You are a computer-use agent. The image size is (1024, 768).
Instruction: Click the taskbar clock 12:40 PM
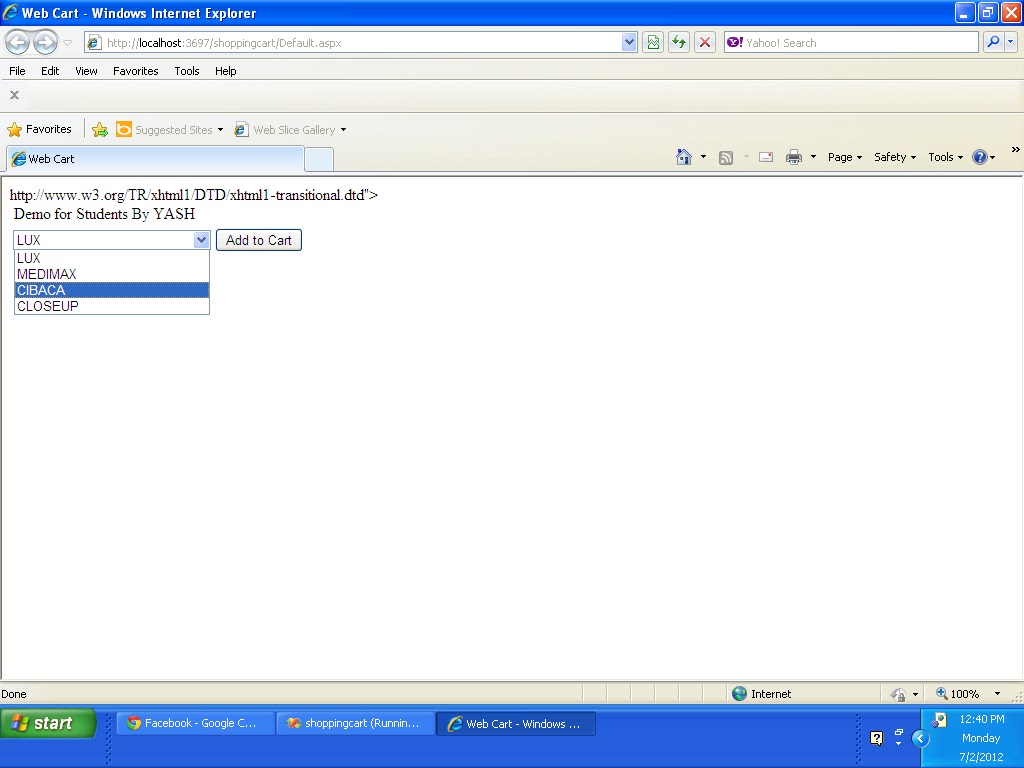coord(982,719)
